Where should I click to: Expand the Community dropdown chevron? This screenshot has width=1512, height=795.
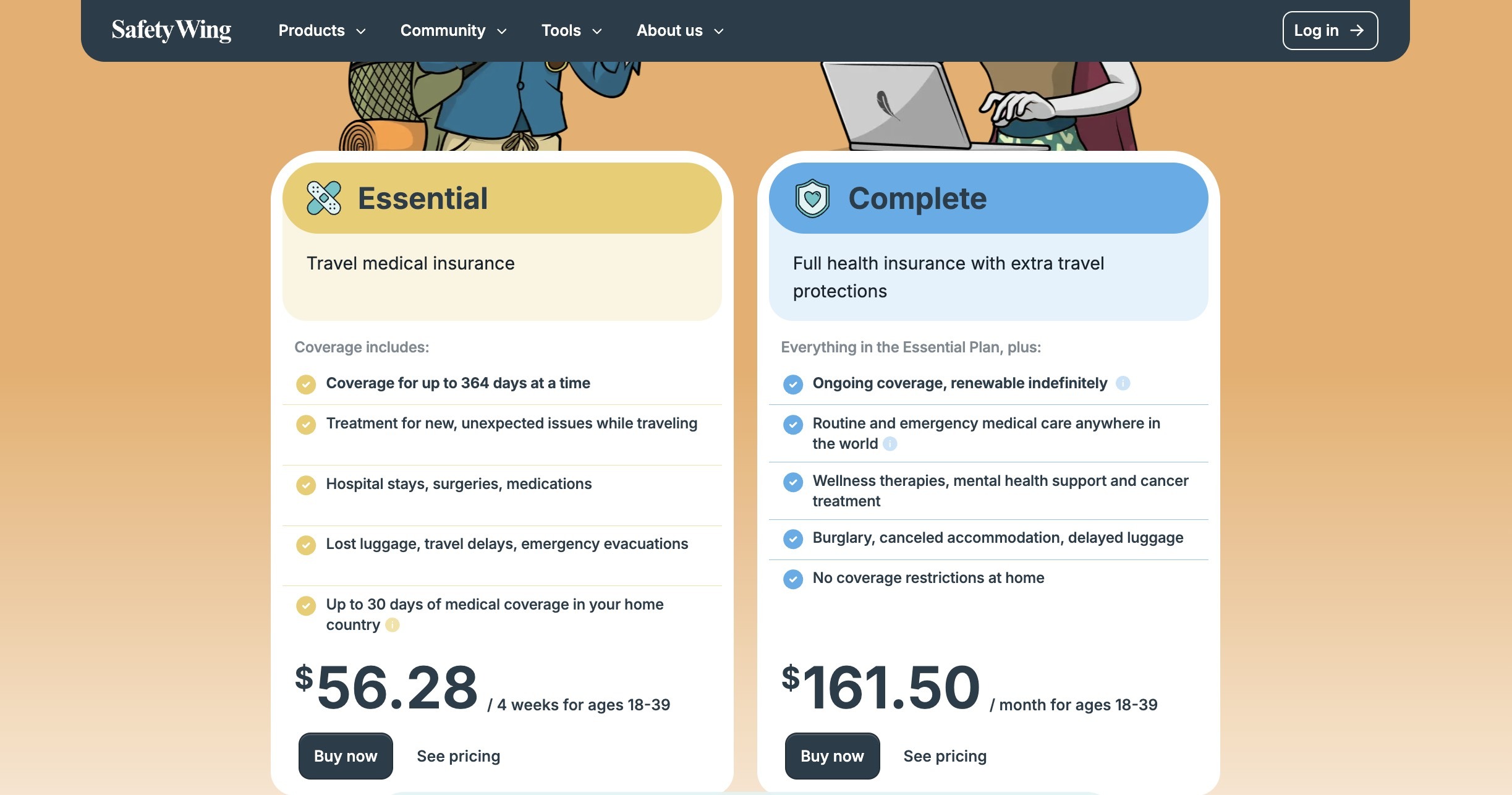pos(502,32)
